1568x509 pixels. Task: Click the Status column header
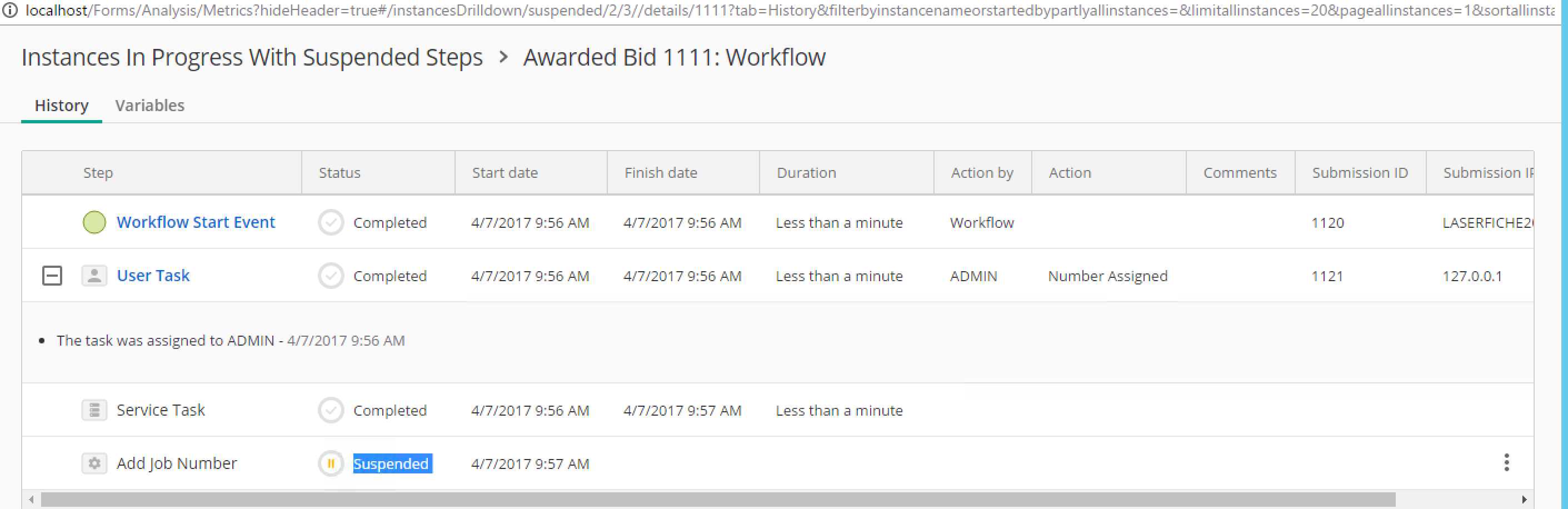pos(339,173)
